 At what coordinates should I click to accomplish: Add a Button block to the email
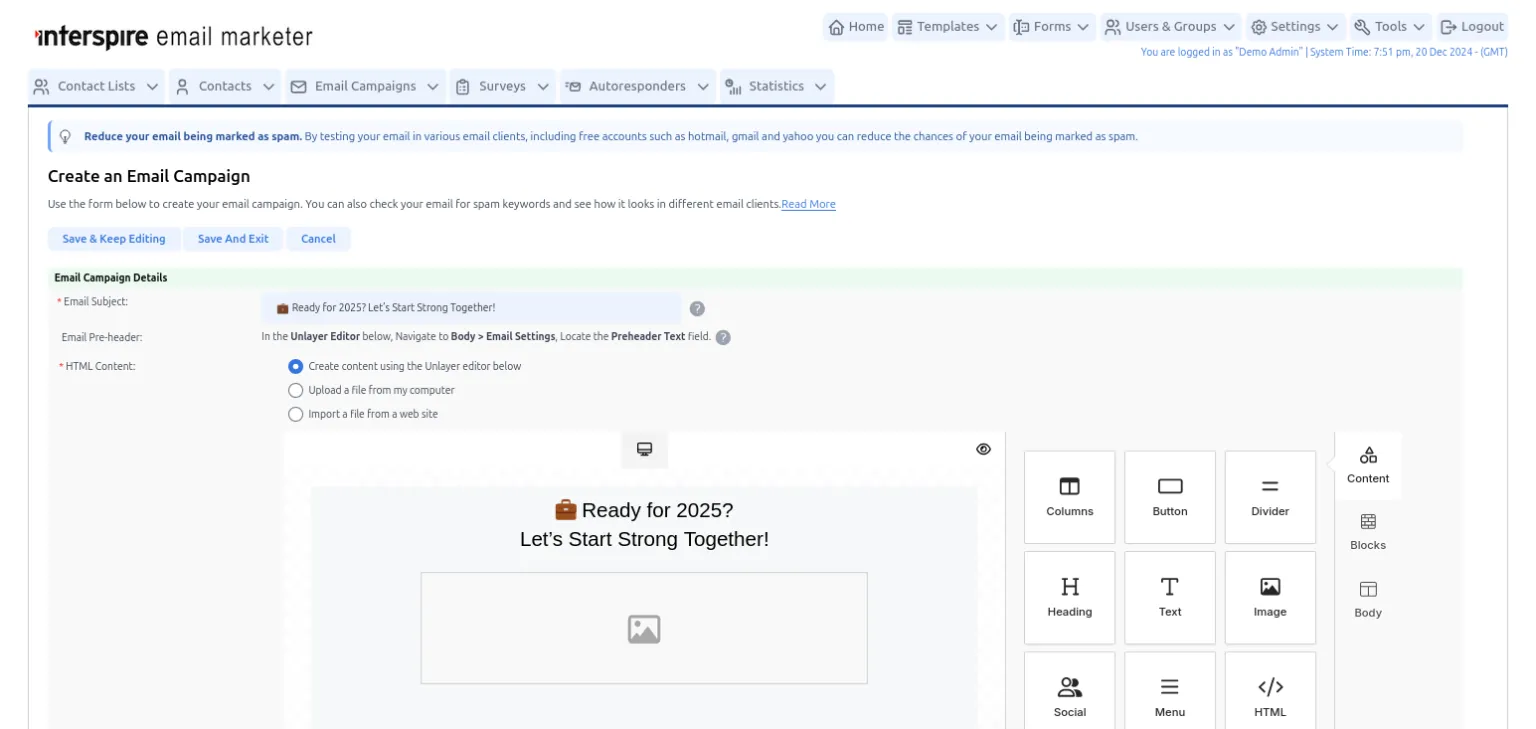(x=1169, y=497)
